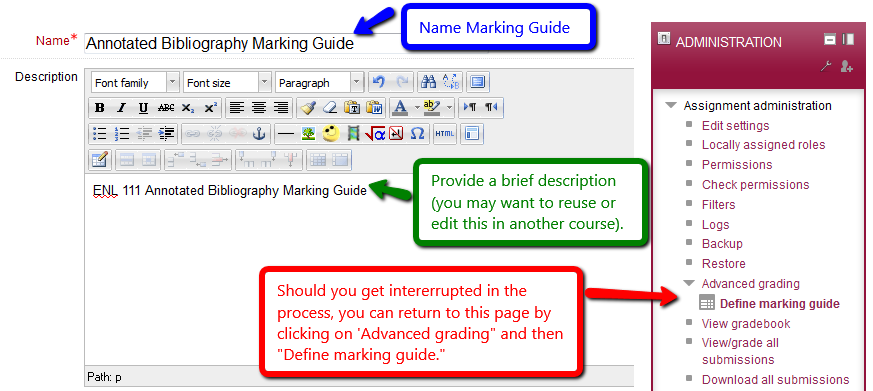The width and height of the screenshot is (873, 391).
Task: Apply italic formatting in editor toolbar
Action: pyautogui.click(x=121, y=108)
